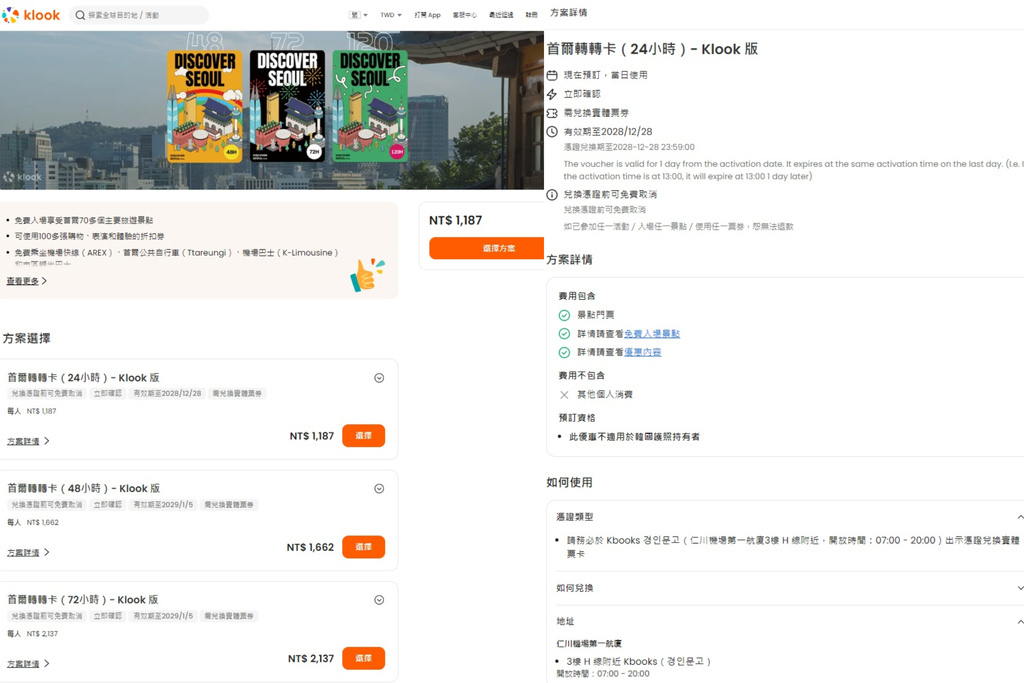Open the 免費入場景點 link
1024x683 pixels.
point(652,334)
